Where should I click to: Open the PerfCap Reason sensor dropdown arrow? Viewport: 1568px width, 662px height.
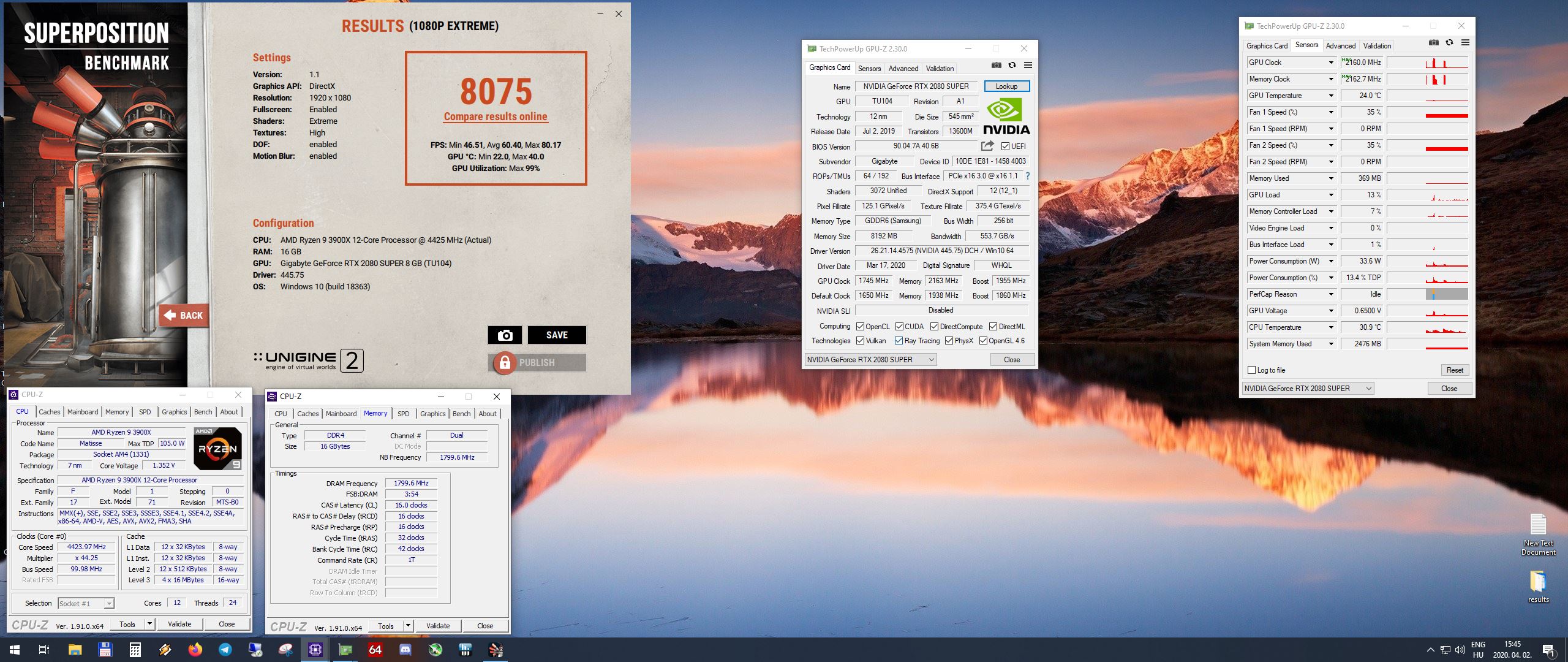pyautogui.click(x=1330, y=294)
